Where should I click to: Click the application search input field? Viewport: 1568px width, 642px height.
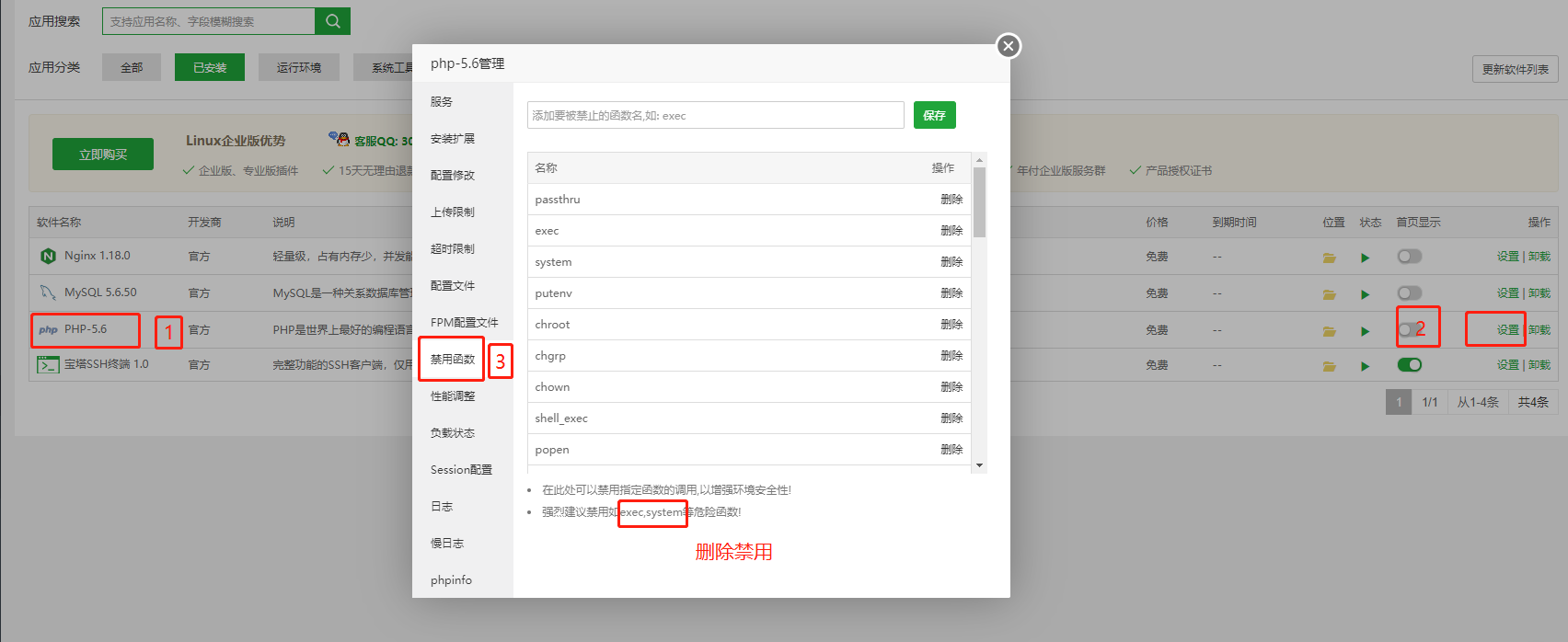(209, 21)
